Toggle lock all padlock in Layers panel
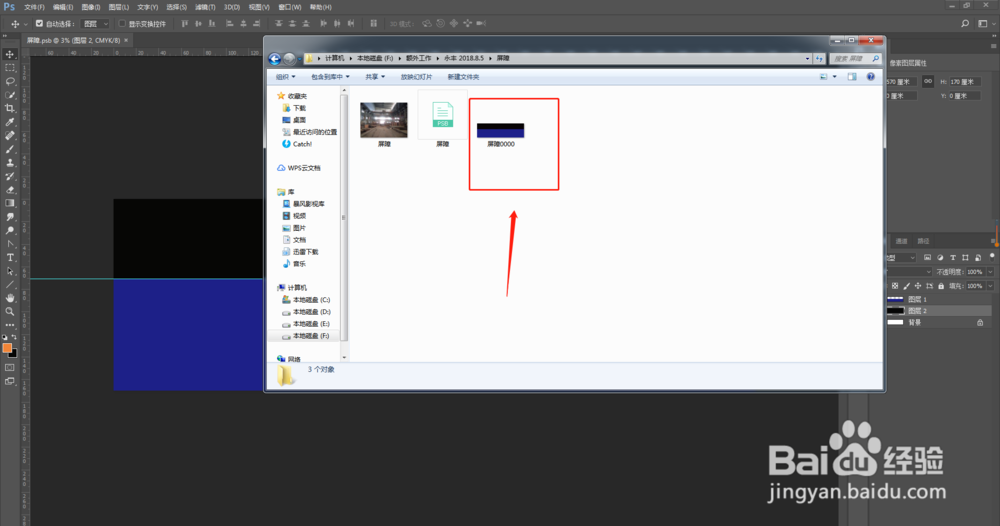This screenshot has width=1000, height=526. (x=941, y=286)
